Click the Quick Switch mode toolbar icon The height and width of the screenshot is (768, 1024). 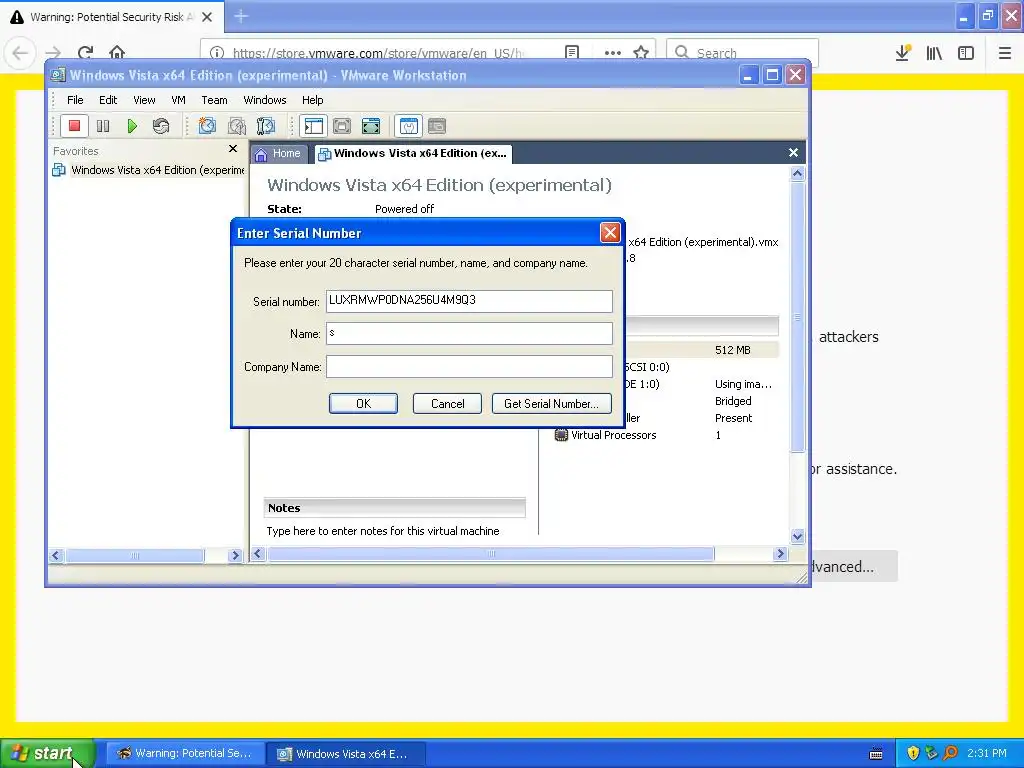click(x=342, y=126)
